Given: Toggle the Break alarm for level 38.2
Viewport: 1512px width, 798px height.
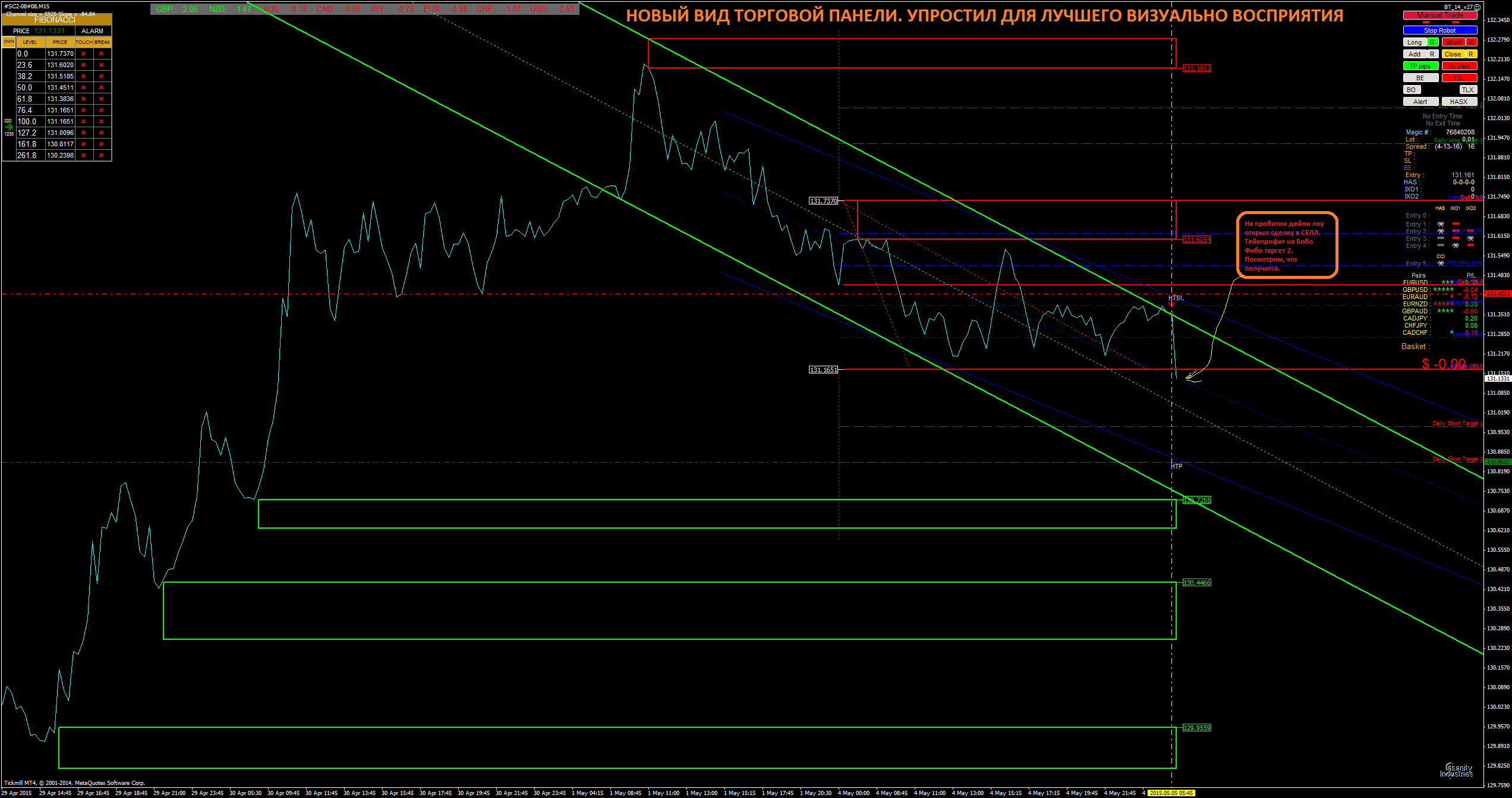Looking at the screenshot, I should click(102, 76).
